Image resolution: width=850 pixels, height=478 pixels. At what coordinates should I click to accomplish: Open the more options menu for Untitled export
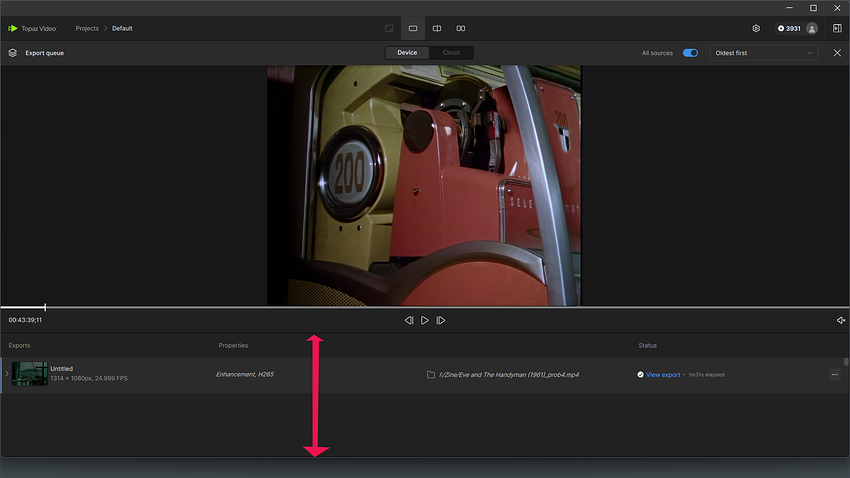coord(834,374)
